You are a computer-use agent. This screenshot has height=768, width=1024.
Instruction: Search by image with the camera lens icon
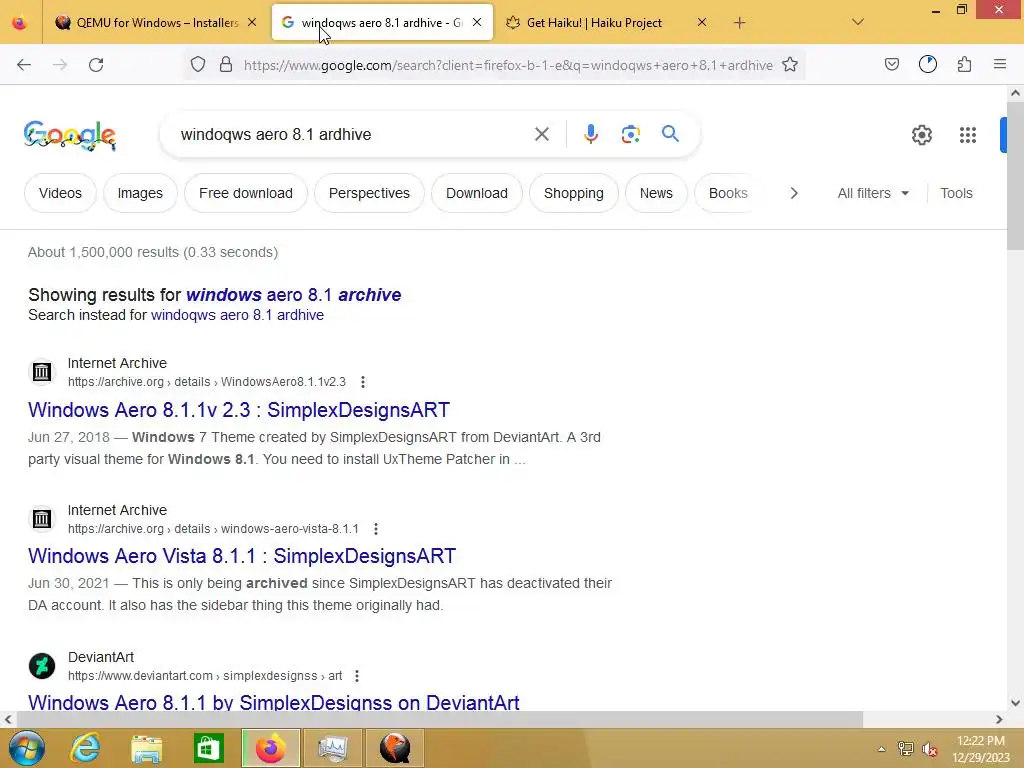[x=631, y=135]
